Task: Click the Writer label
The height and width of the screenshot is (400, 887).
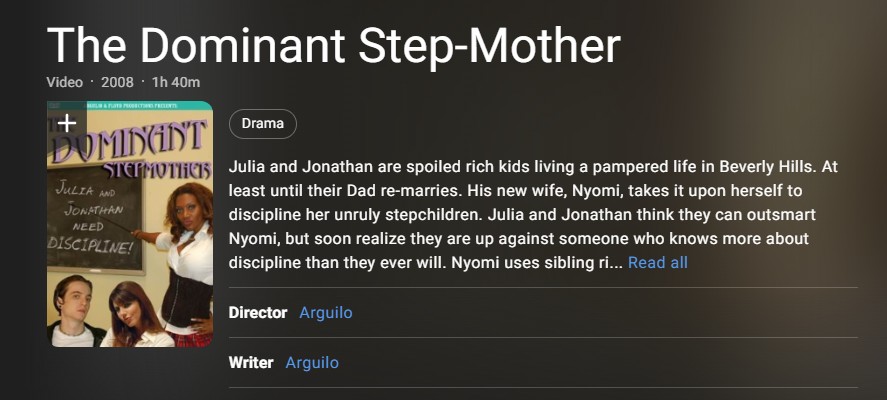Action: 251,362
